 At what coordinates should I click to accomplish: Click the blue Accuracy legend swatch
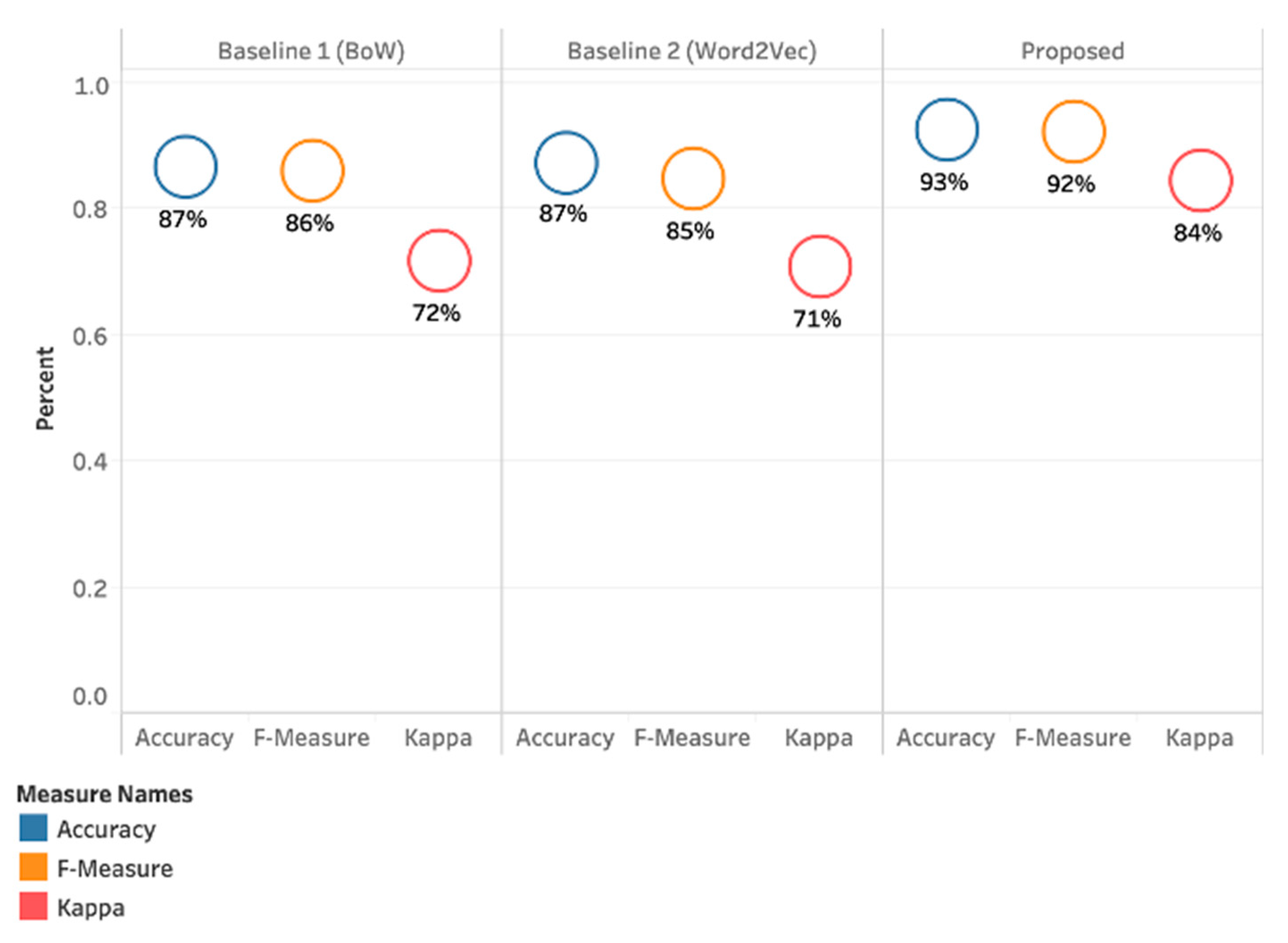click(x=33, y=828)
